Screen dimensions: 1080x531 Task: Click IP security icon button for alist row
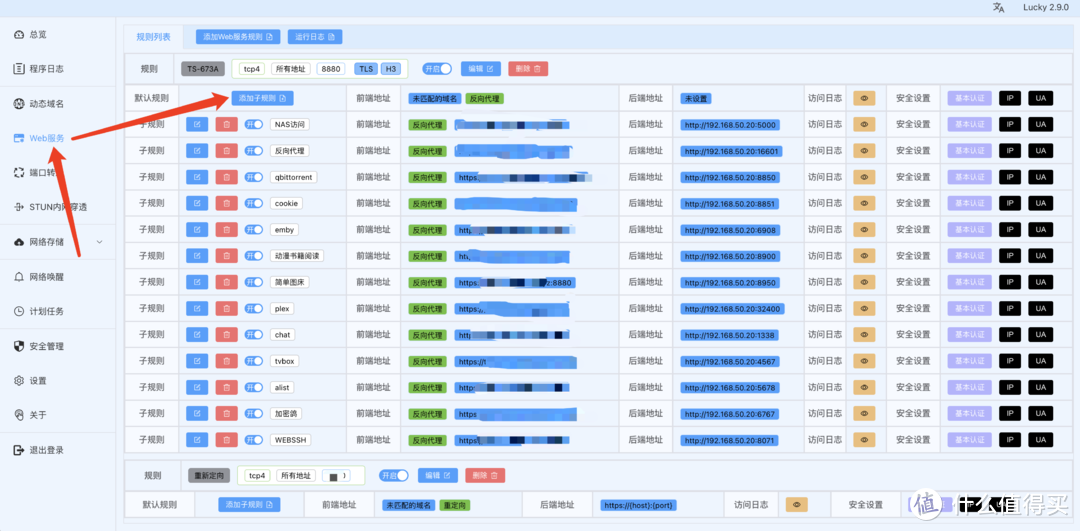coord(1010,387)
